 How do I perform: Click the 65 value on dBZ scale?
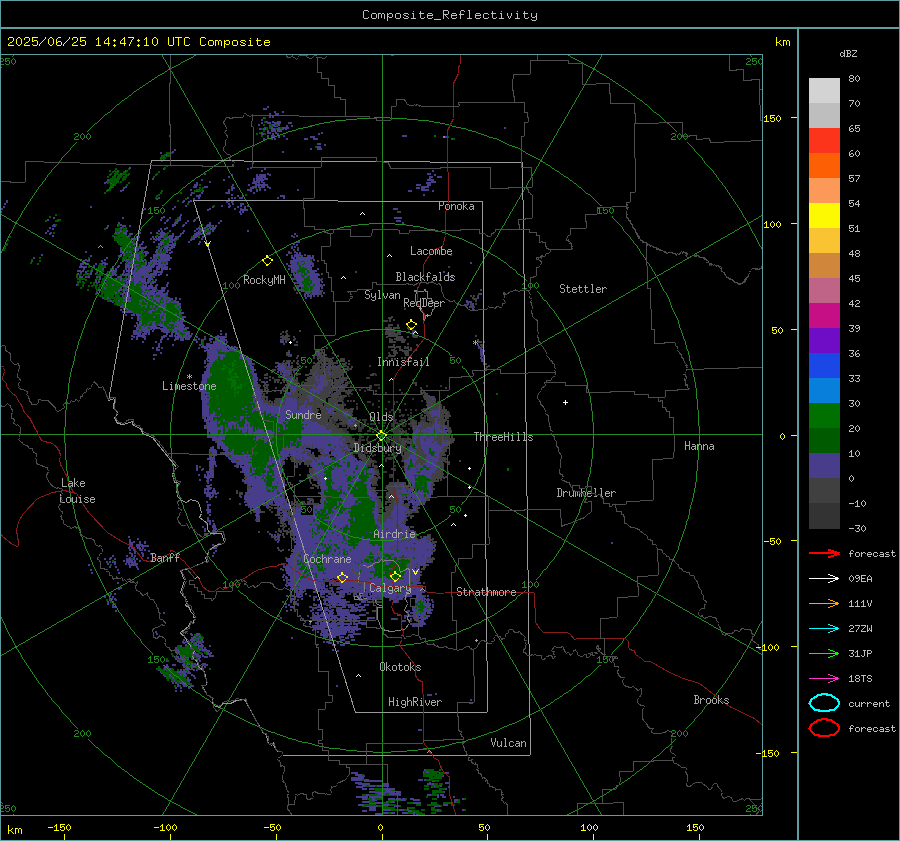click(x=854, y=129)
